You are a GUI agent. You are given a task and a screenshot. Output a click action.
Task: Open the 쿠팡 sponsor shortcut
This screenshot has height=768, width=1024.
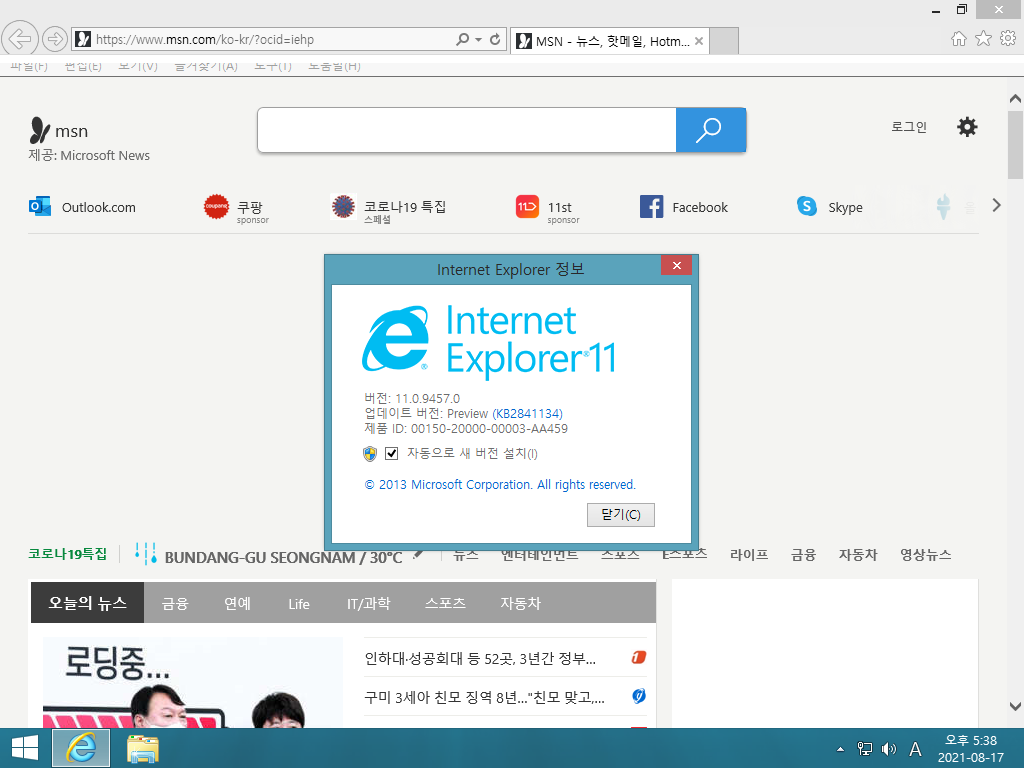coord(236,209)
